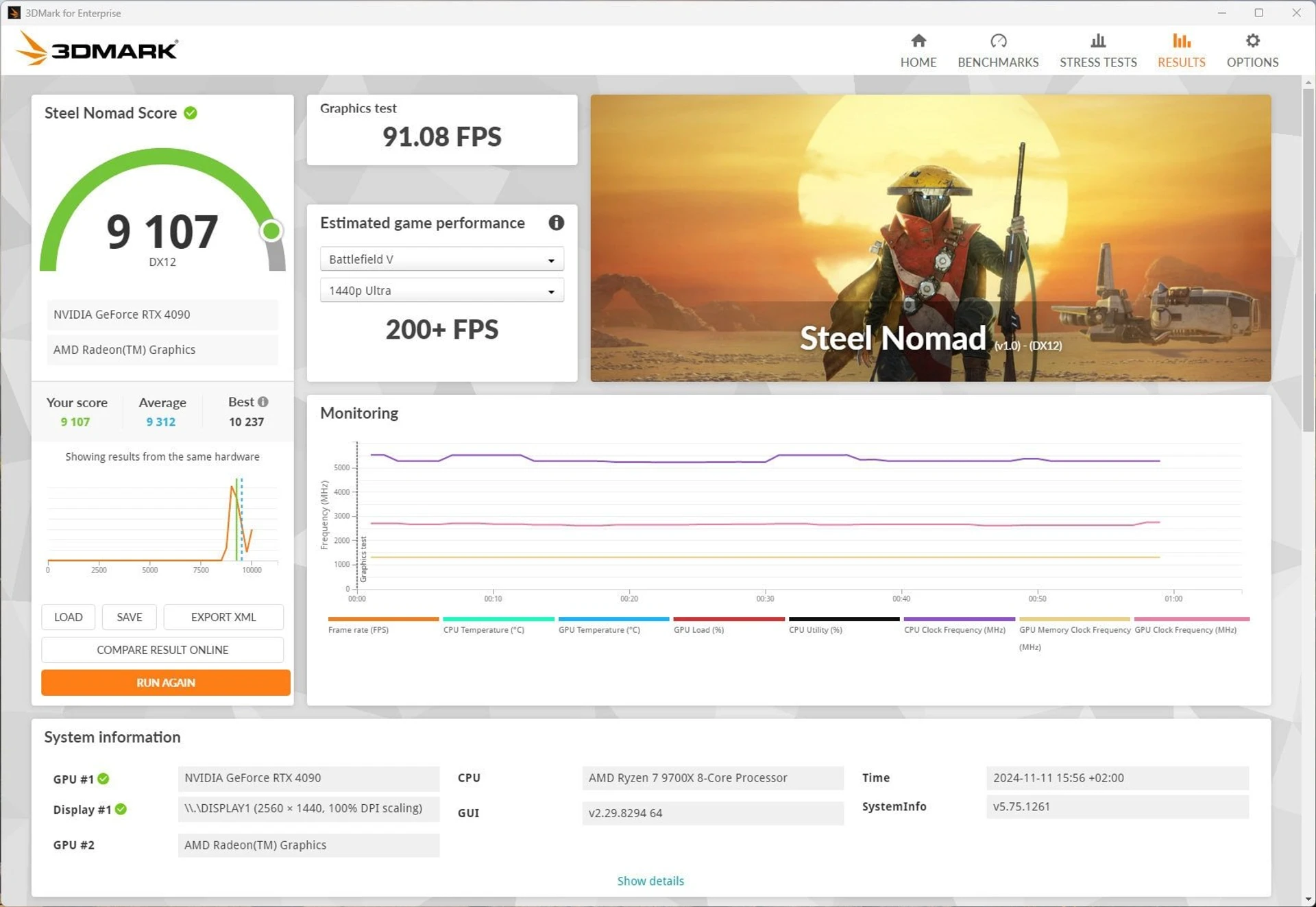Go to the HOME tab

[918, 51]
